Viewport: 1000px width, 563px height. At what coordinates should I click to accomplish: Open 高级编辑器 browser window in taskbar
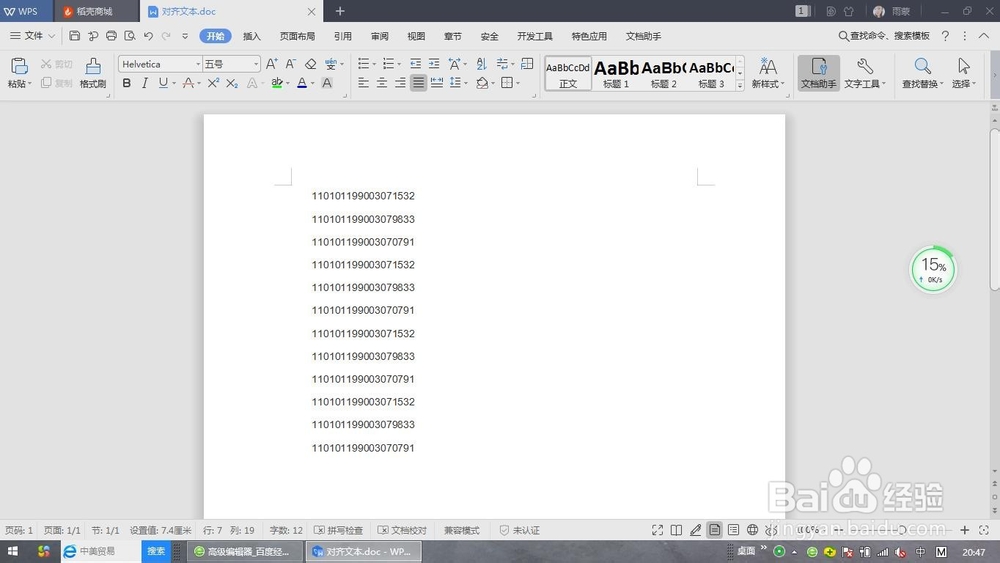click(x=244, y=551)
